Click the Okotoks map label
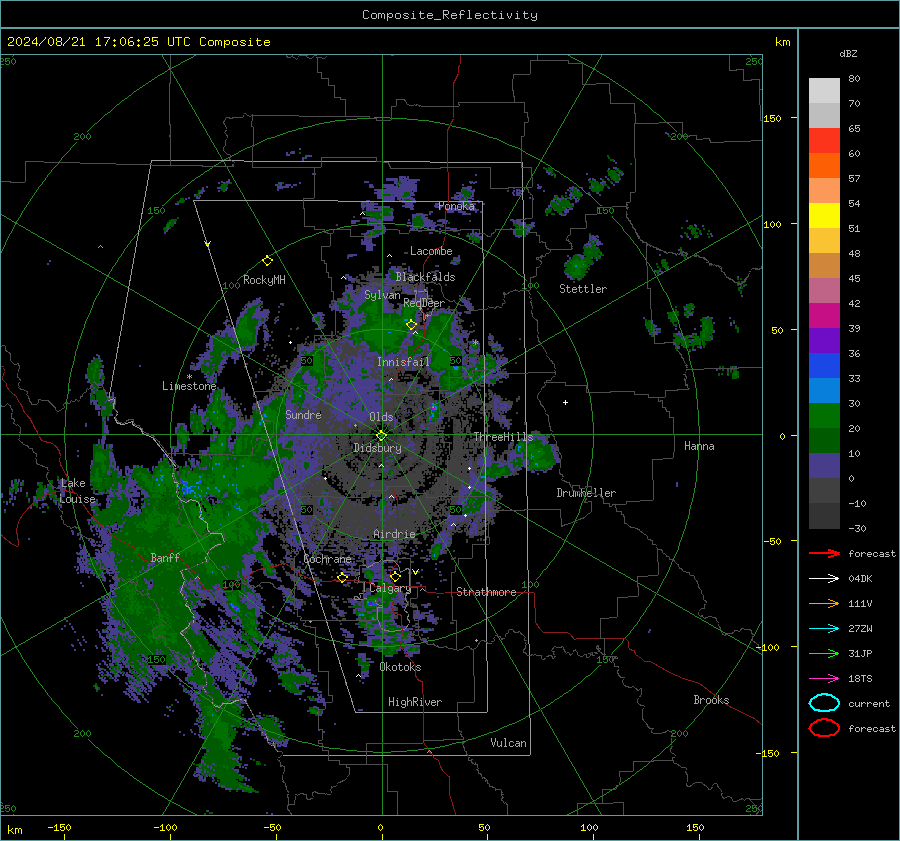This screenshot has width=900, height=841. [x=400, y=667]
